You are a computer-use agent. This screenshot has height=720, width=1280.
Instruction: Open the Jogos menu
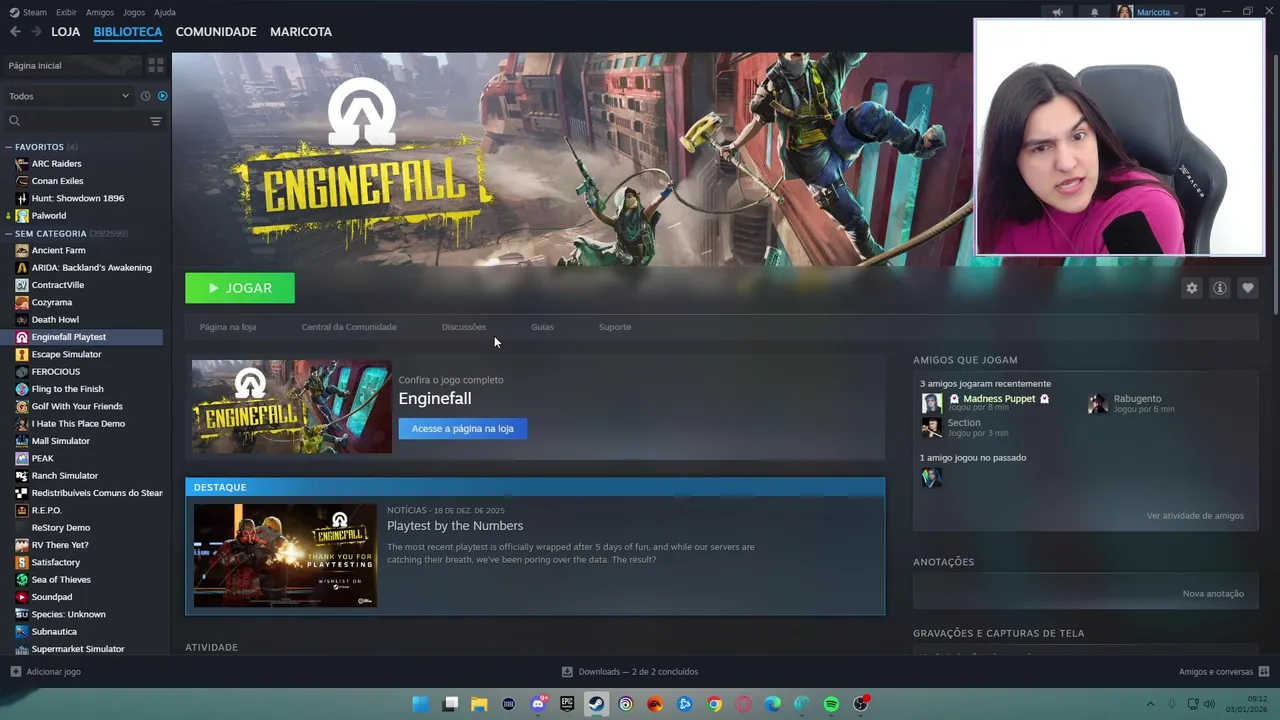pyautogui.click(x=133, y=12)
